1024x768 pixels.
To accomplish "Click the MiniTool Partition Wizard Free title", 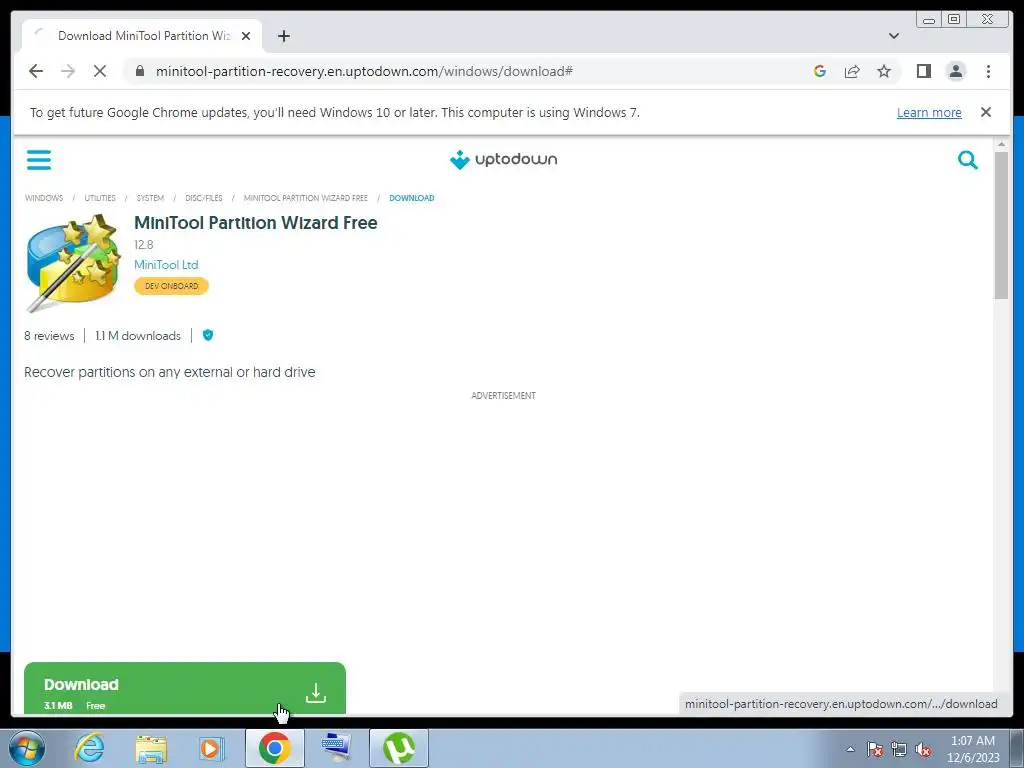I will (255, 223).
